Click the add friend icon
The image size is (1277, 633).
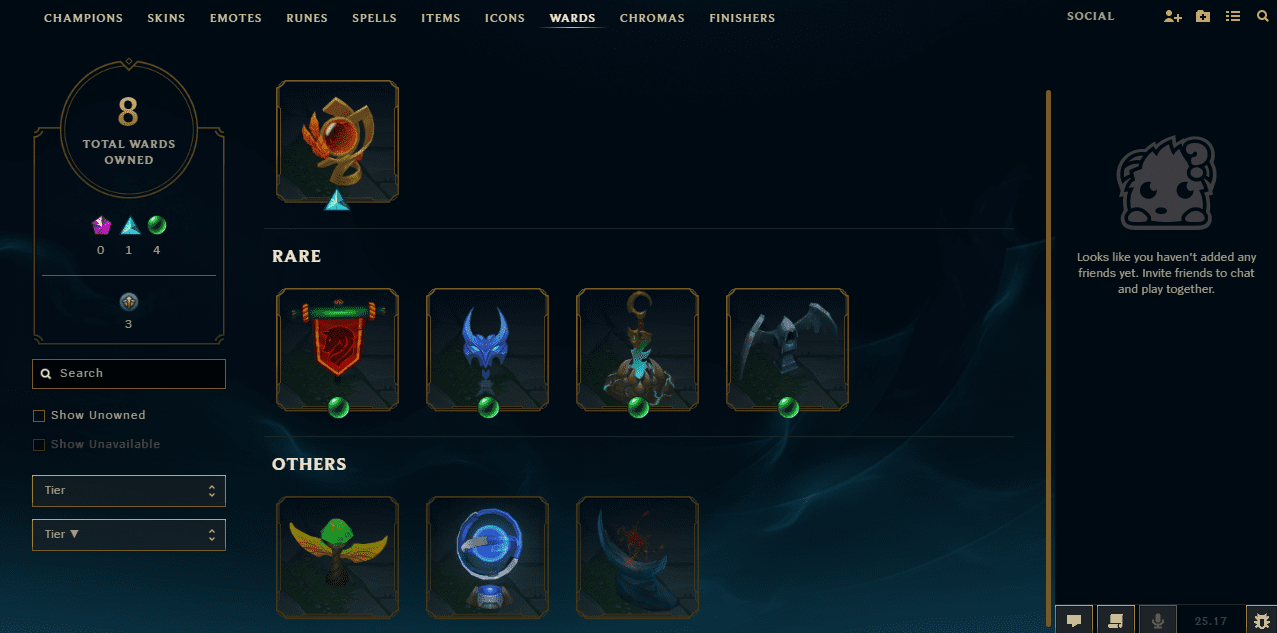coord(1173,17)
